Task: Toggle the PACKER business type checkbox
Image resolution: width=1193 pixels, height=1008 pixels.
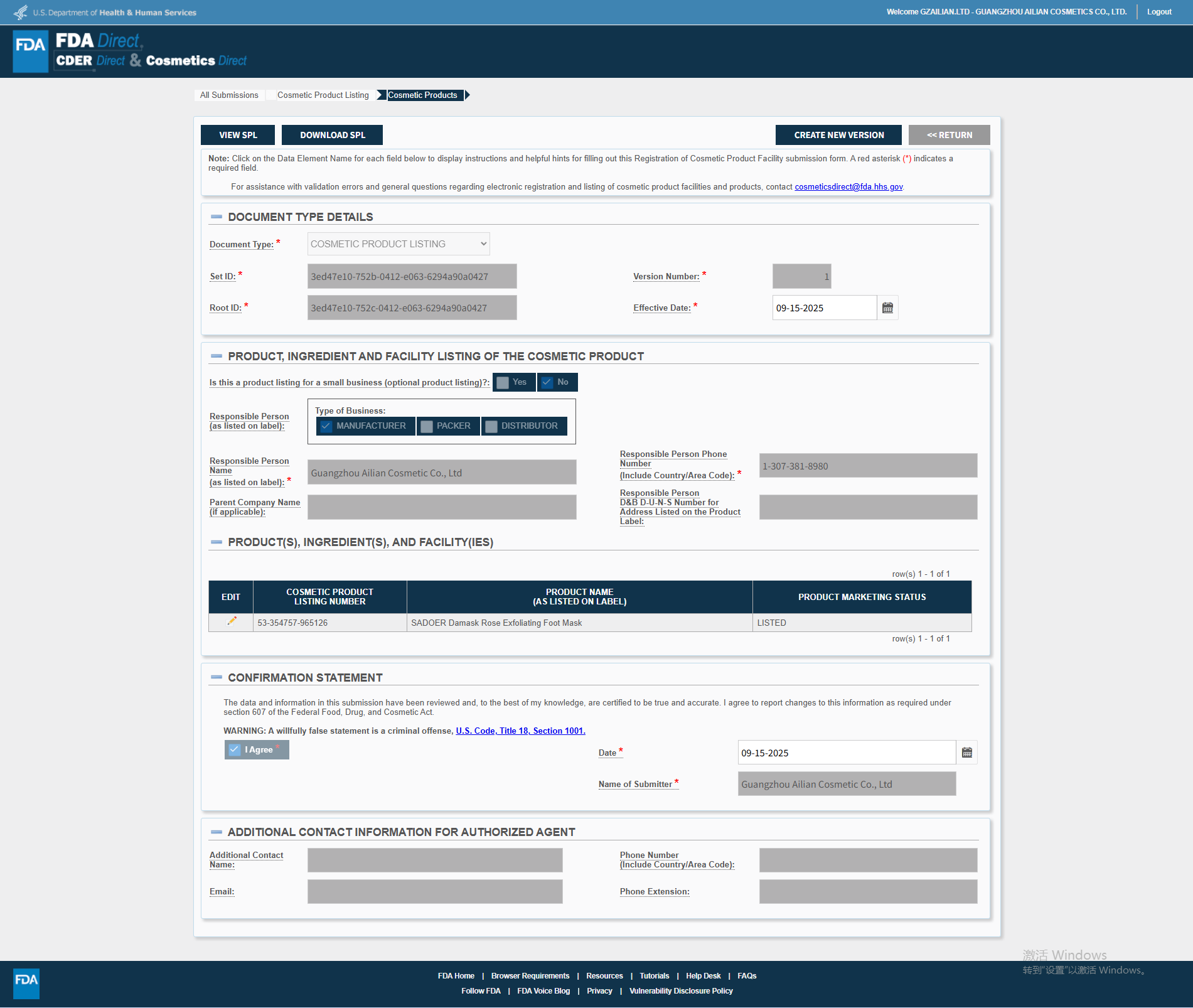Action: (427, 426)
